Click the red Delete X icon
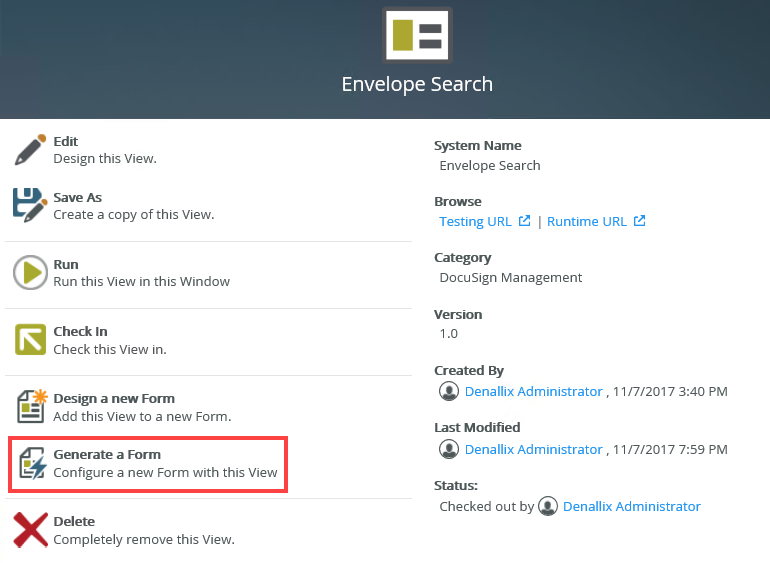Image resolution: width=770 pixels, height=563 pixels. click(31, 530)
